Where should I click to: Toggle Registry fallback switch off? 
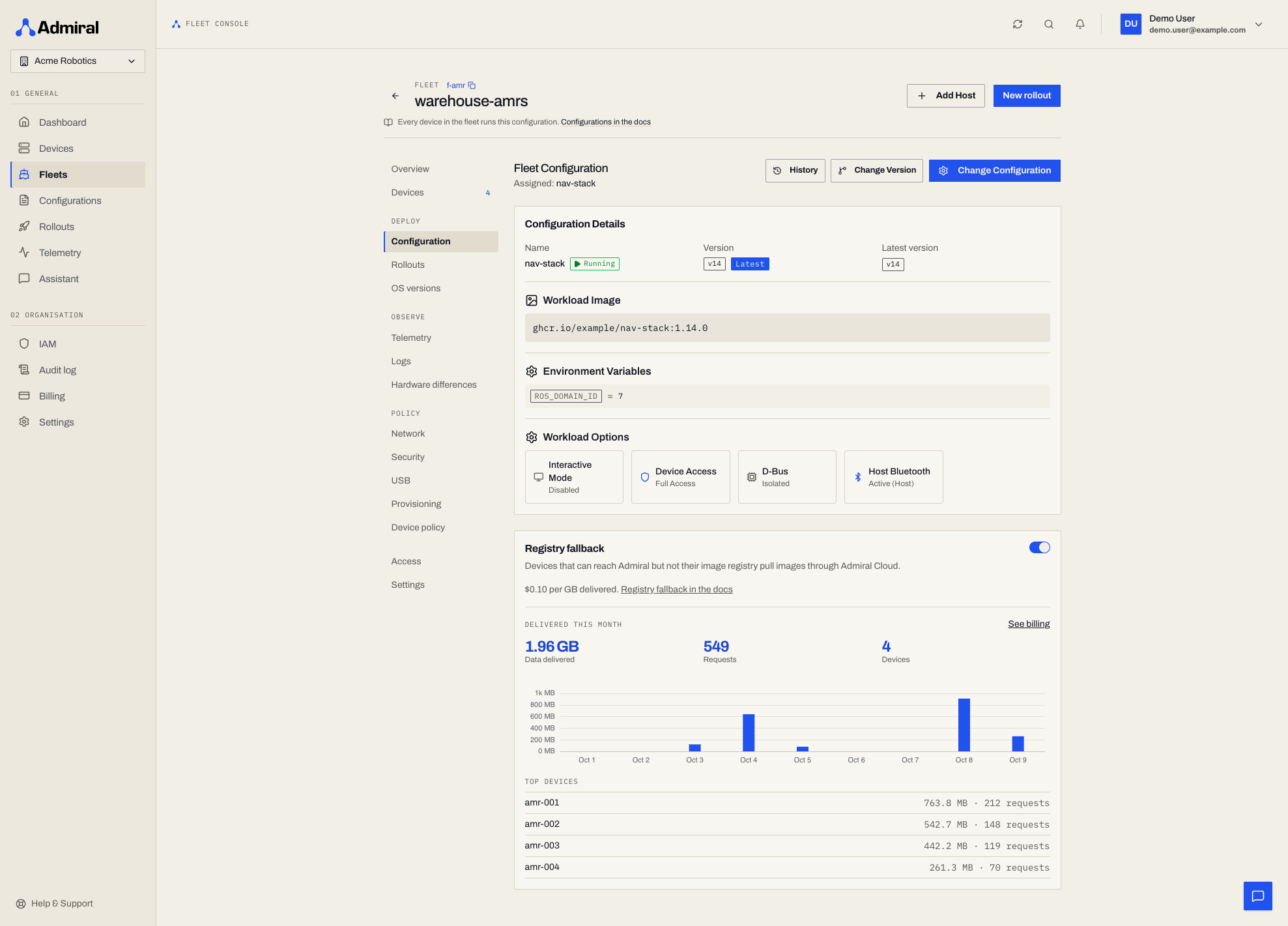pos(1040,547)
